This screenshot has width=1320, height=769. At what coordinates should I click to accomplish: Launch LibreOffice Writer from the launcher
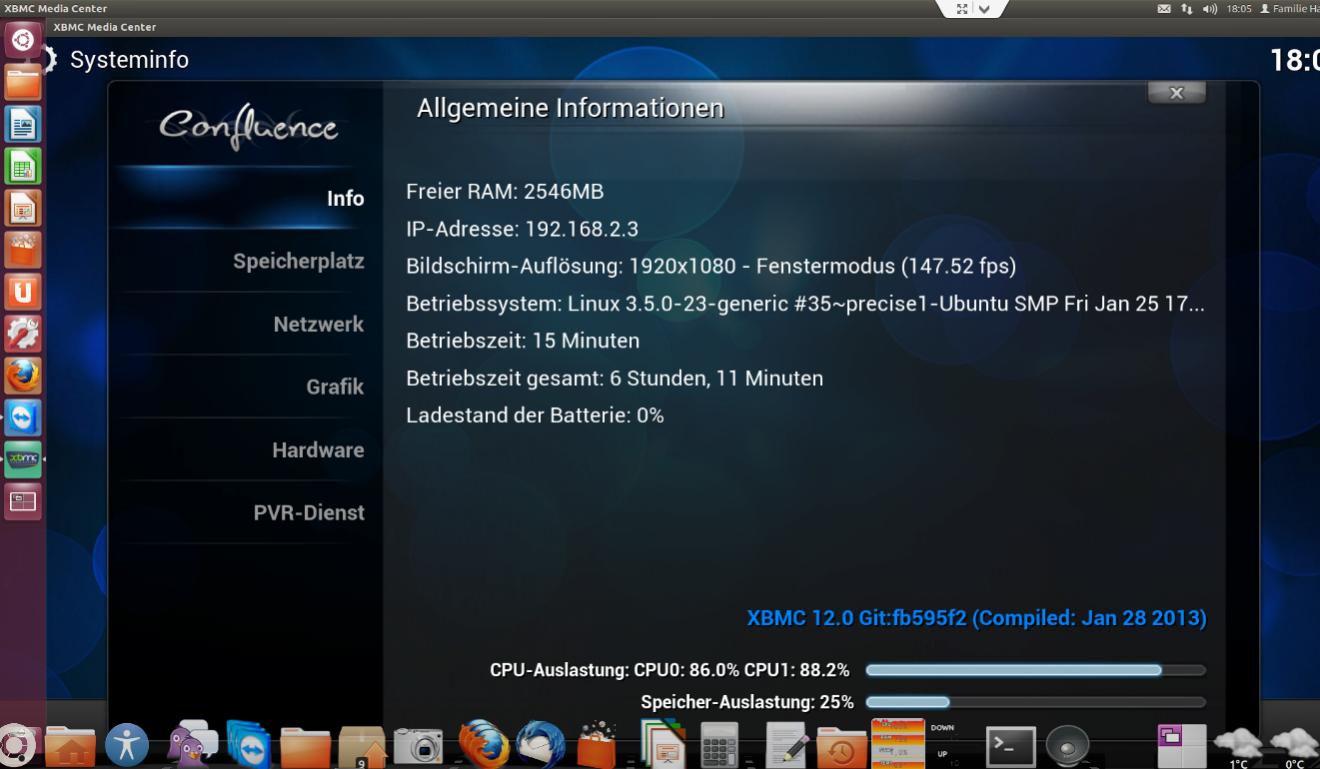[x=23, y=124]
